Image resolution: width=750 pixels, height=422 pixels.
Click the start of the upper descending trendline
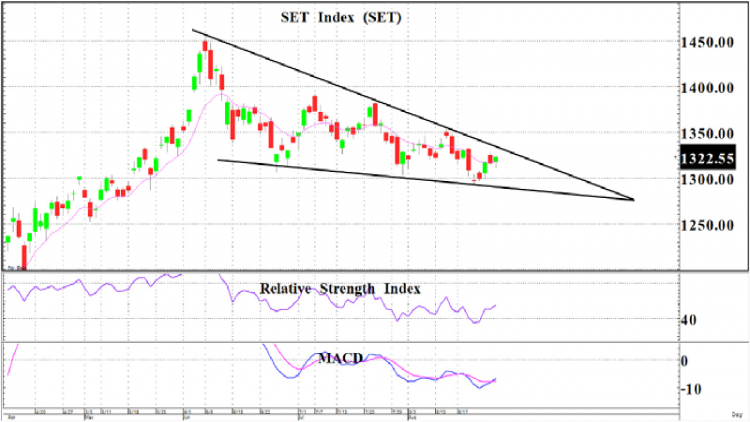coord(193,30)
